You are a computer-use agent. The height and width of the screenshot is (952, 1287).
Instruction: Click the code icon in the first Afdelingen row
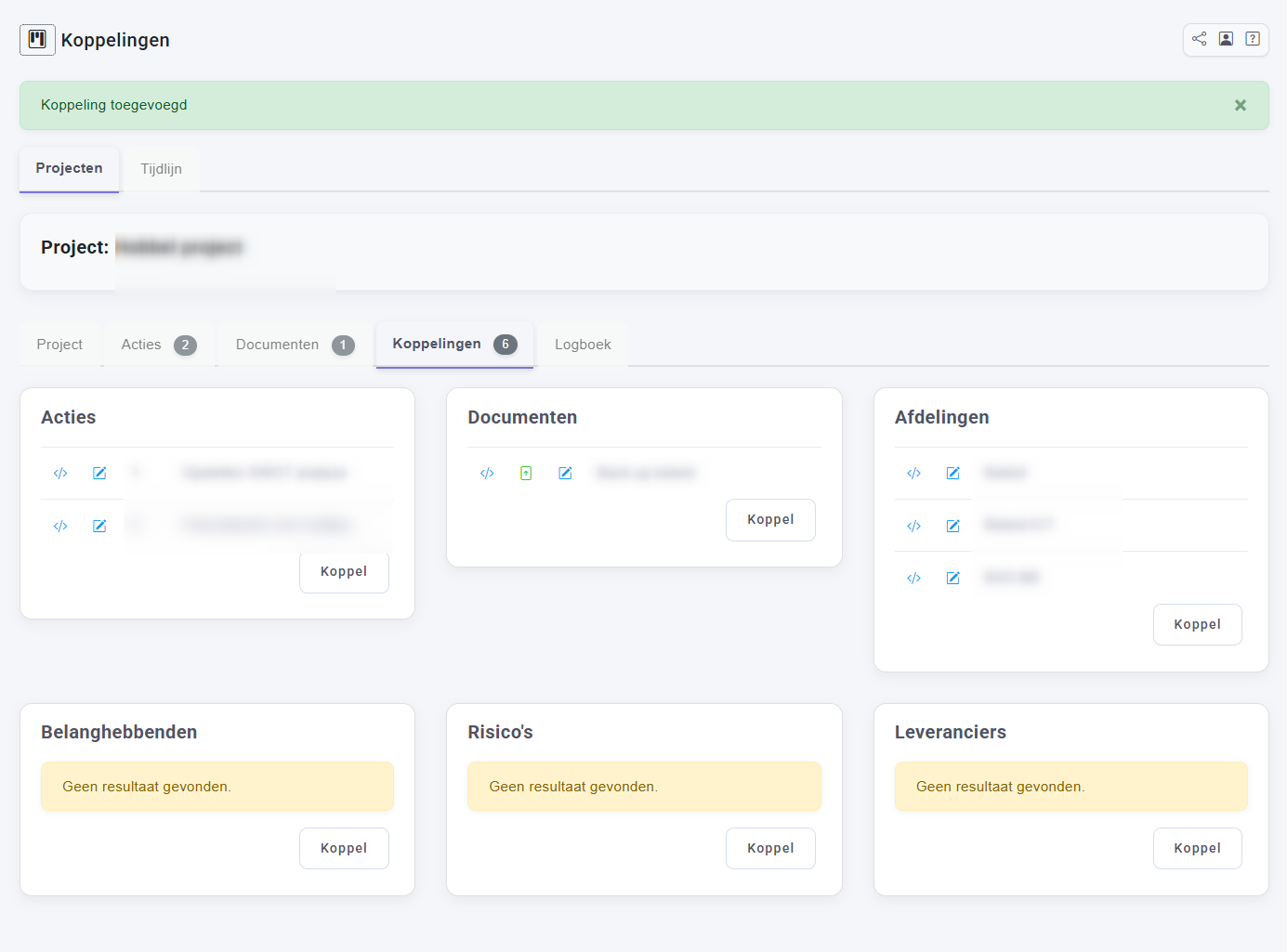914,474
